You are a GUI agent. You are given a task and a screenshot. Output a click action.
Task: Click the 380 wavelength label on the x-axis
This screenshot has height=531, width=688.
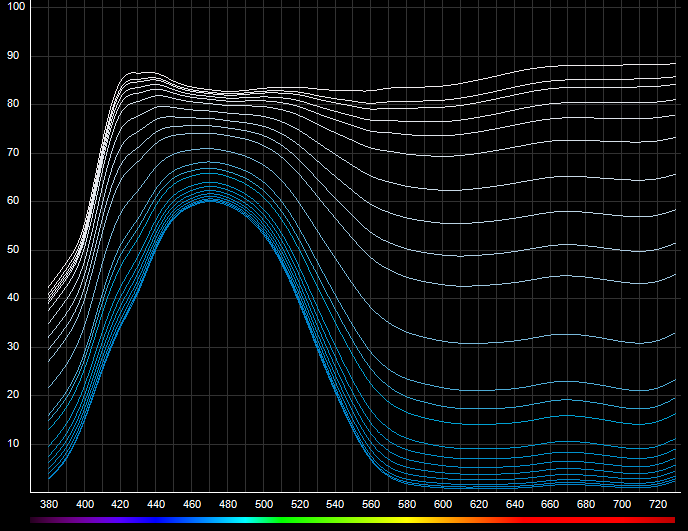coord(49,503)
